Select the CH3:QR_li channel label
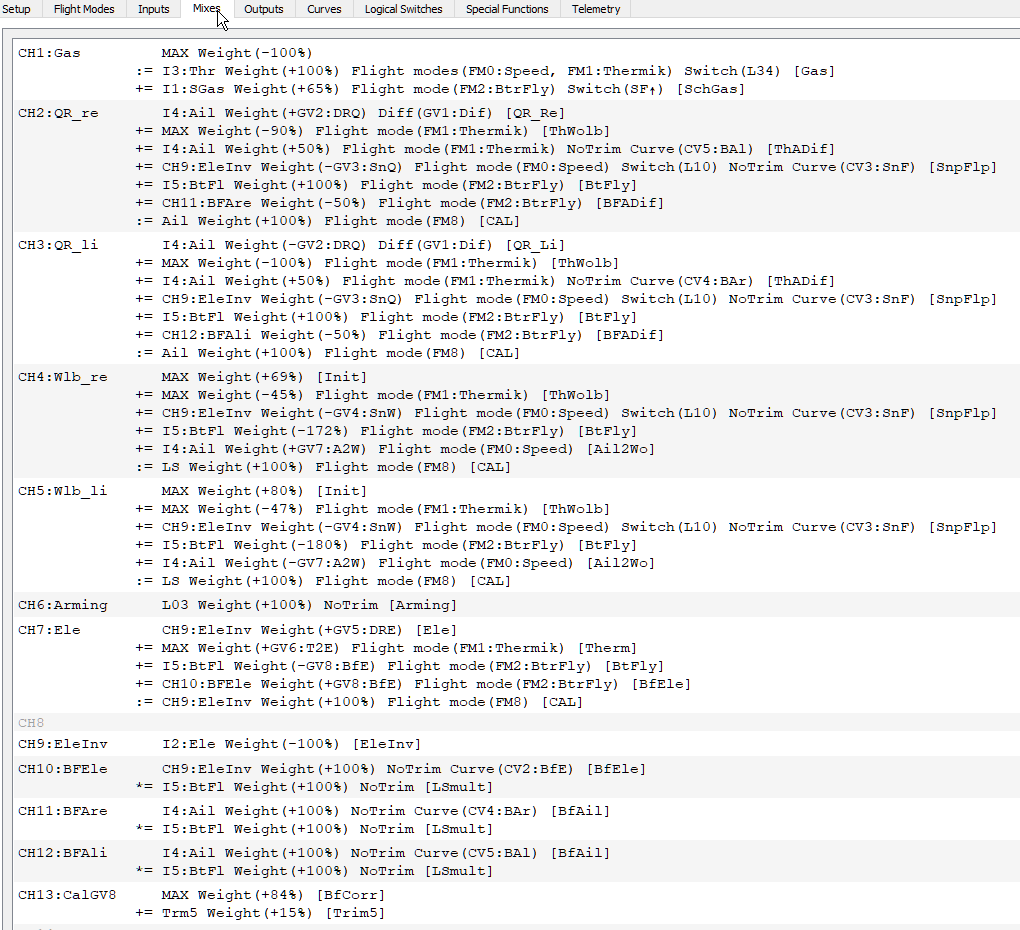The image size is (1020, 930). [x=59, y=245]
